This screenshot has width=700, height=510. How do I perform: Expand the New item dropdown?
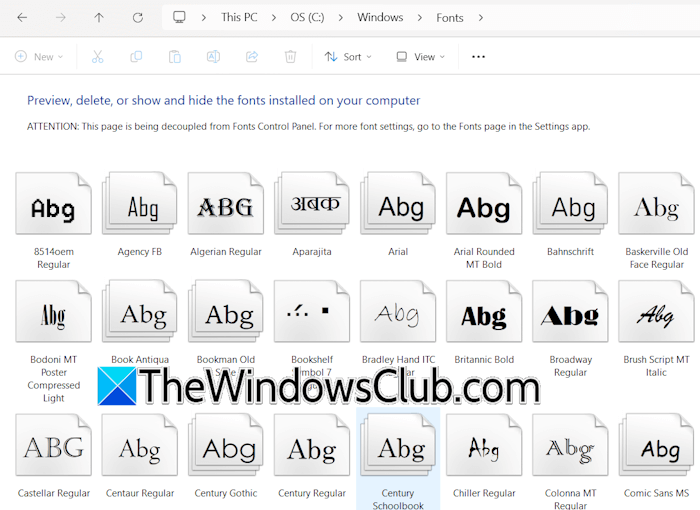[39, 57]
